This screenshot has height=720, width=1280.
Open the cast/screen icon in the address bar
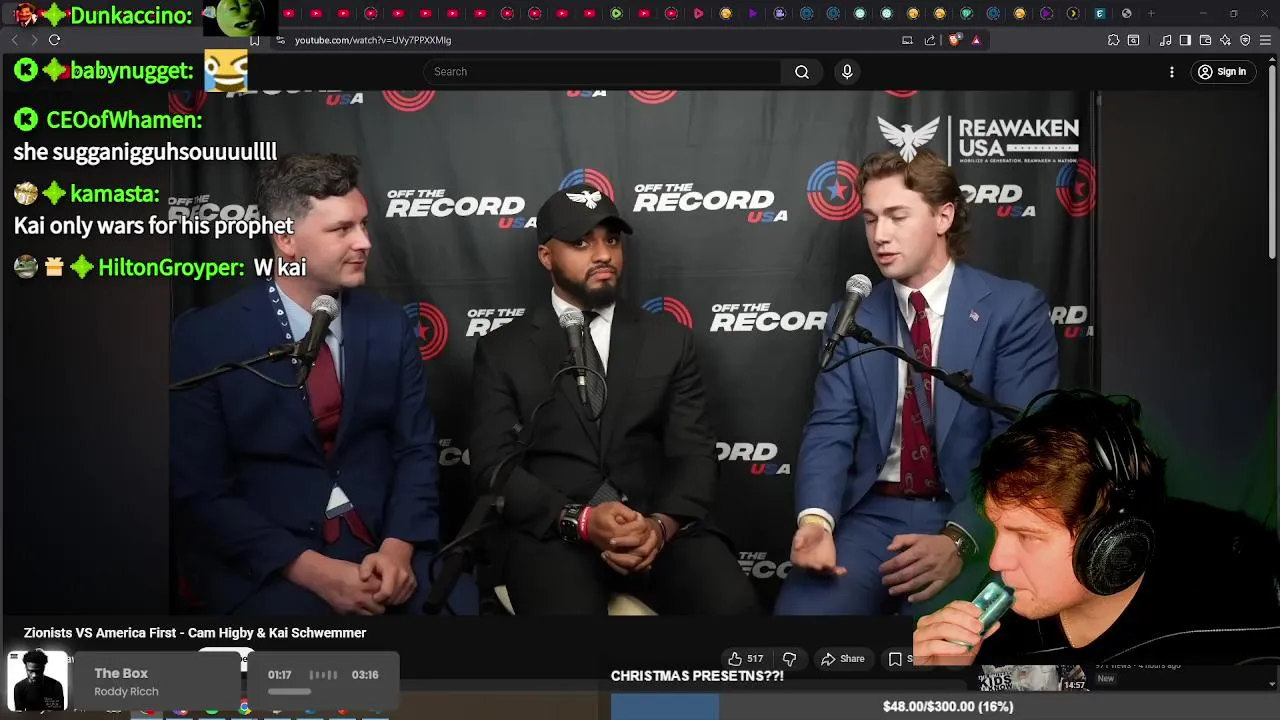907,40
